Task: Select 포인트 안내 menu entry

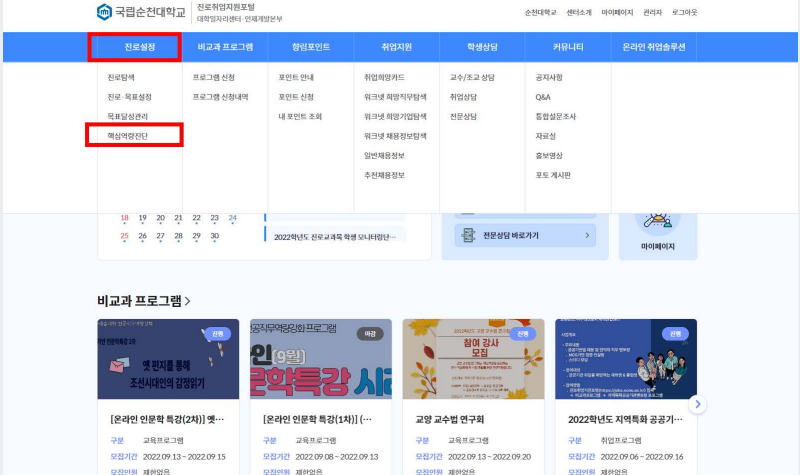Action: pyautogui.click(x=297, y=77)
